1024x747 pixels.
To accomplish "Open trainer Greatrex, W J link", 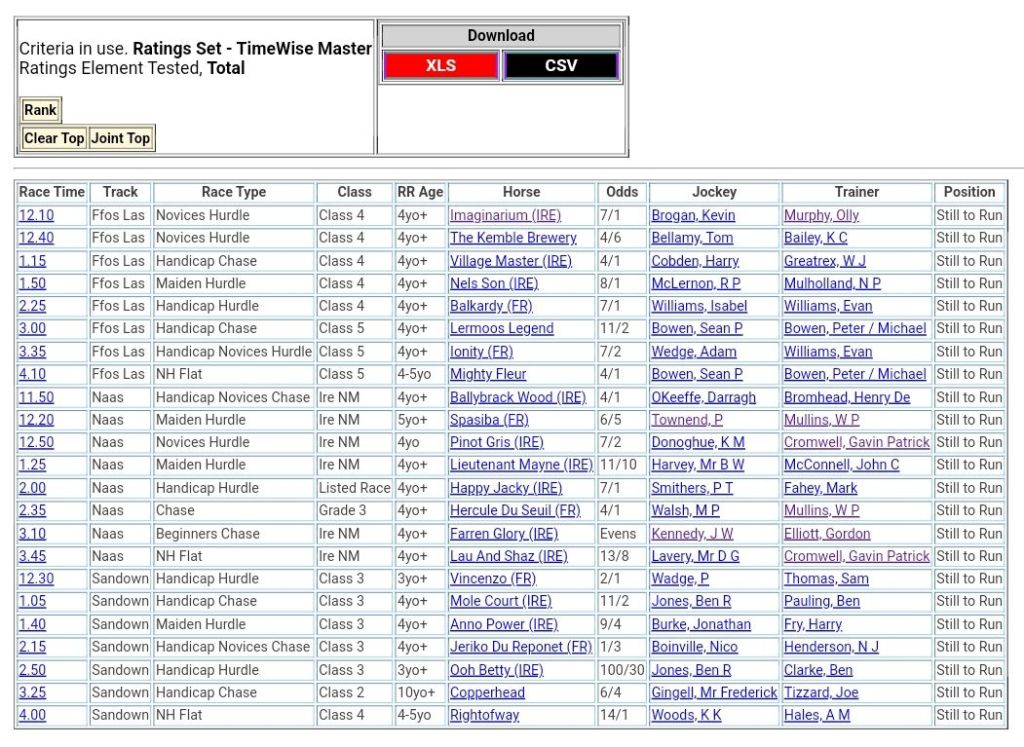I will click(x=824, y=261).
